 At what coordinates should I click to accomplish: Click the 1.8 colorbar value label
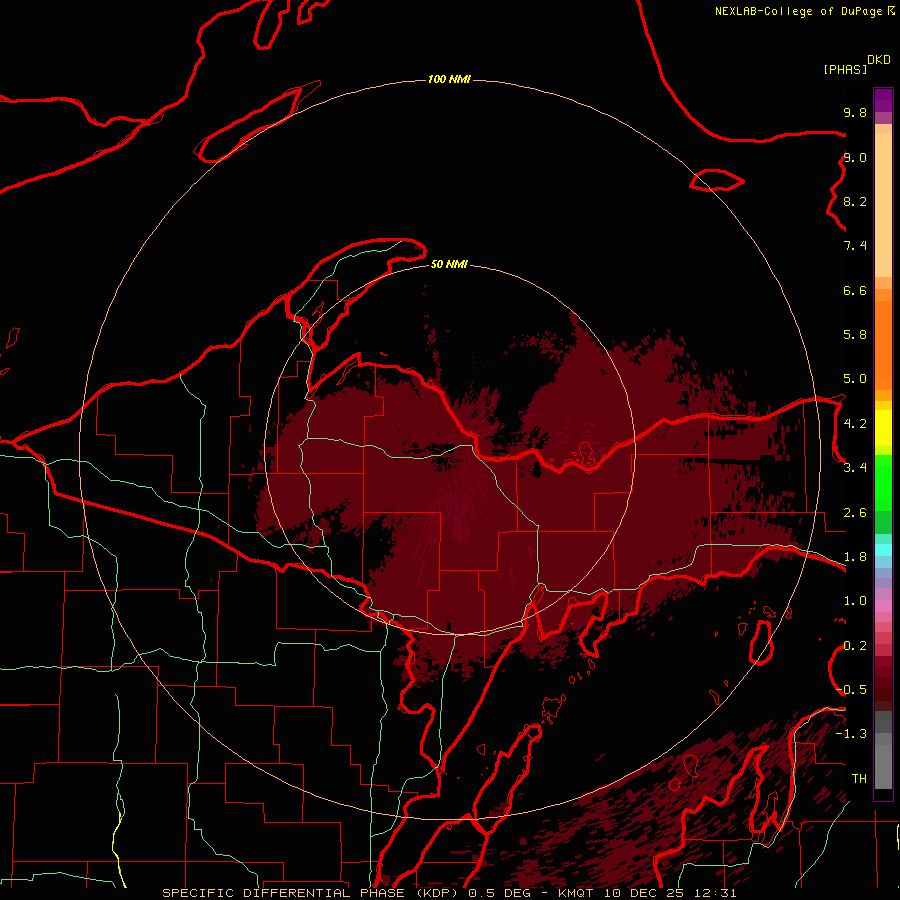[855, 557]
